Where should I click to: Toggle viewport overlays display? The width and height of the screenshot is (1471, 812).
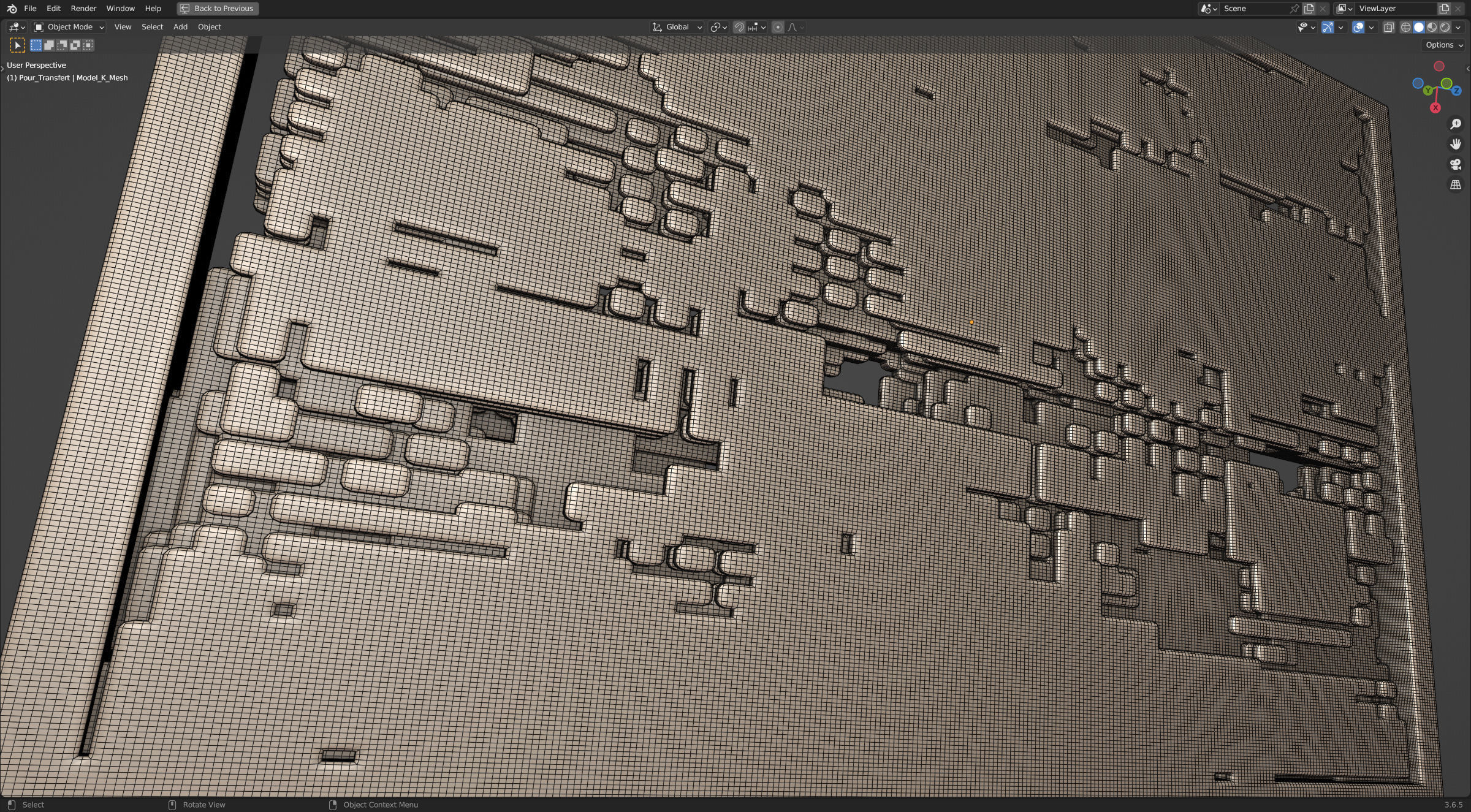1358,27
